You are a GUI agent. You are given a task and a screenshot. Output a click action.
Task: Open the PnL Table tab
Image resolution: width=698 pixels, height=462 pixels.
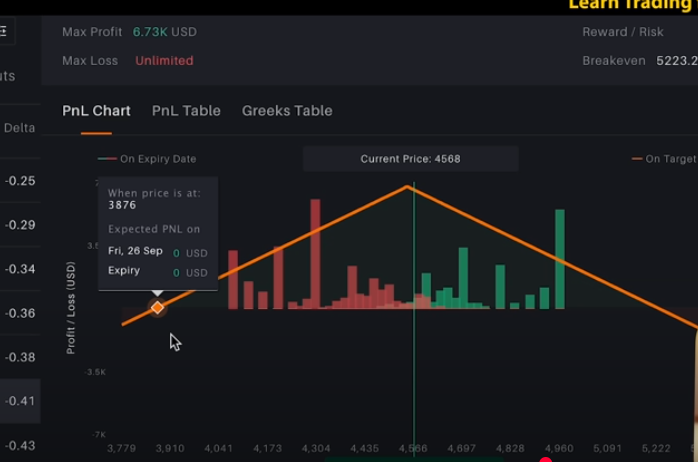click(186, 111)
